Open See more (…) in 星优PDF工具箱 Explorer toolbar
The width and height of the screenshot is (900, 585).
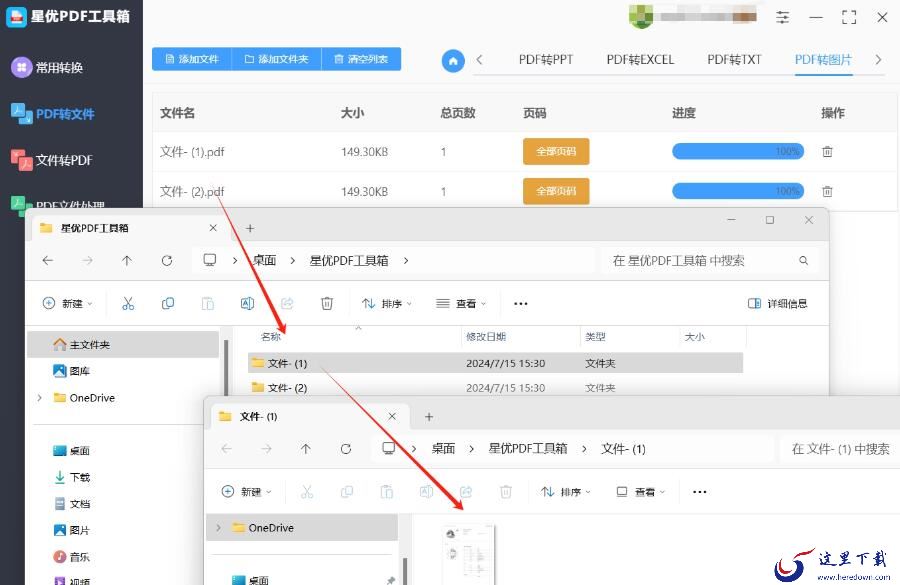pos(521,304)
